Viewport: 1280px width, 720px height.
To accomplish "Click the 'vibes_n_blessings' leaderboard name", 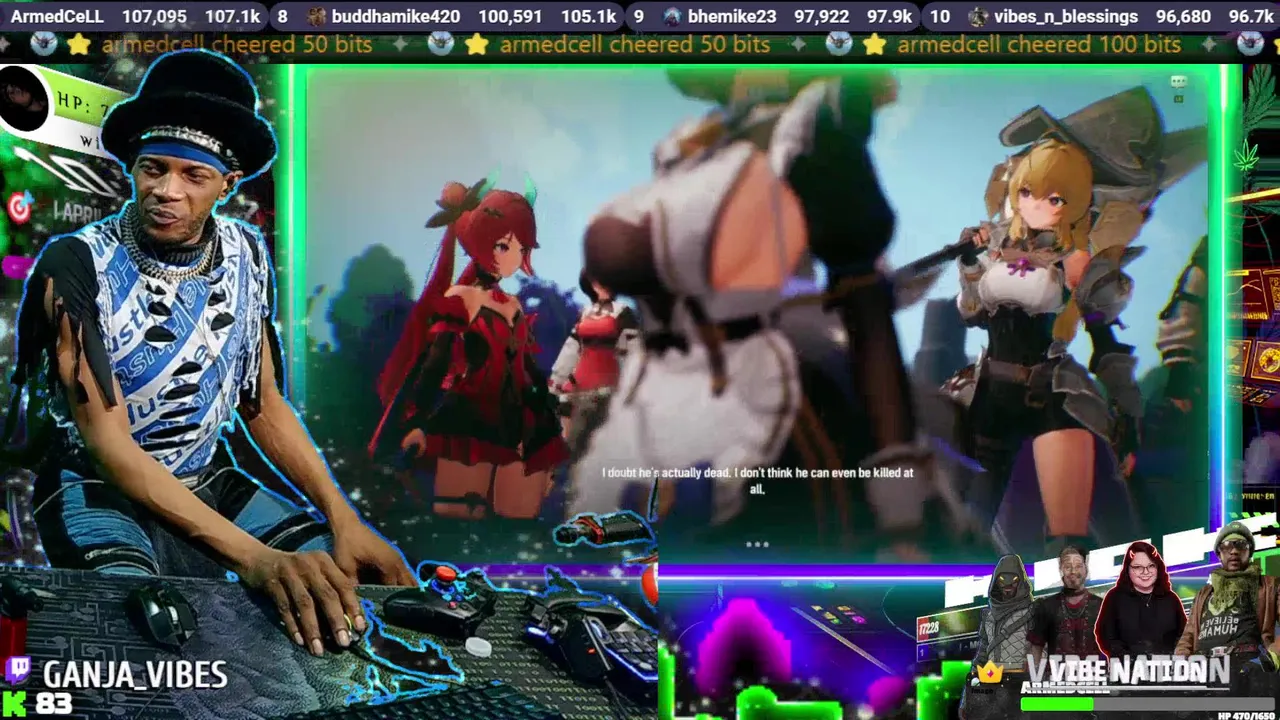I will coord(1066,16).
